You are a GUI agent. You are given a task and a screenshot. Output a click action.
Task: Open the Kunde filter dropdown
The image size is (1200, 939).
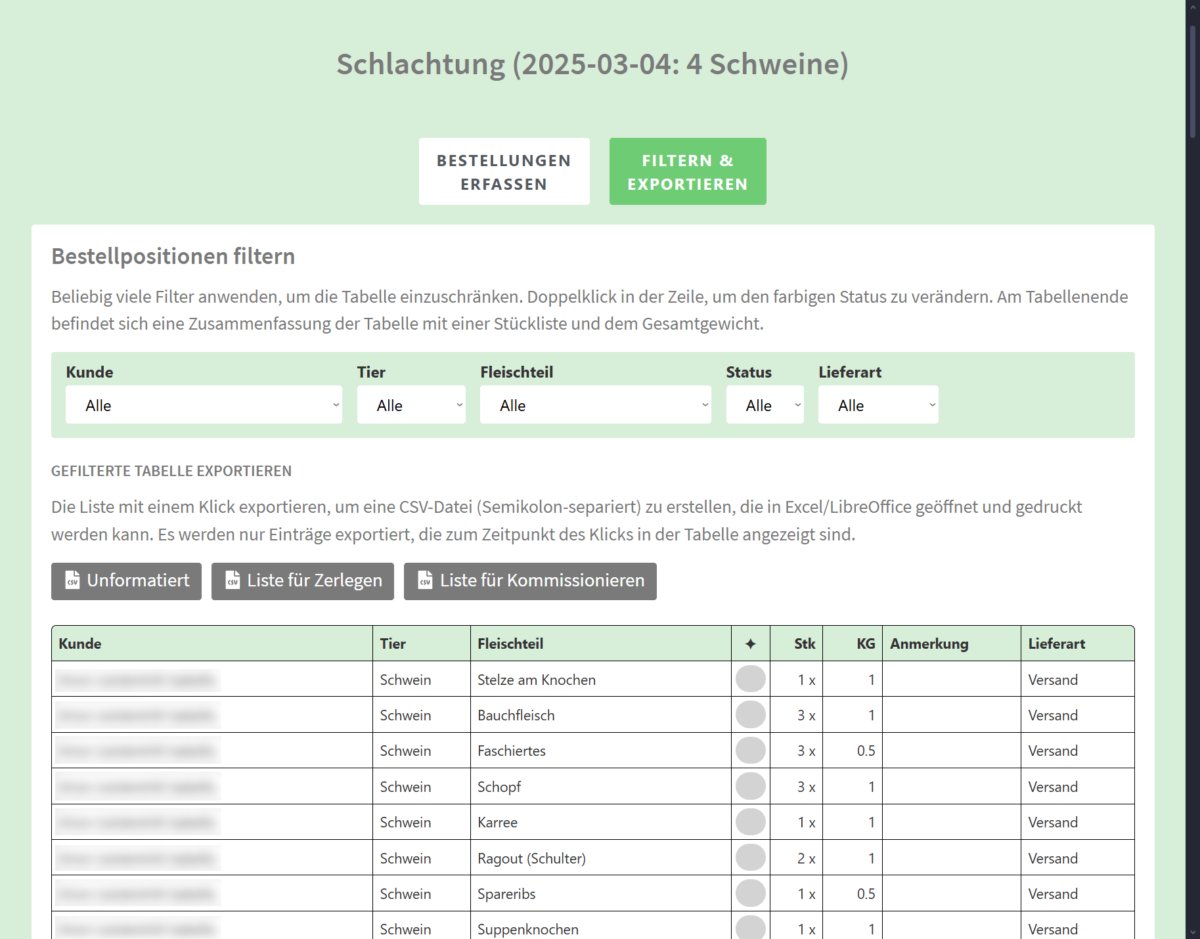204,404
